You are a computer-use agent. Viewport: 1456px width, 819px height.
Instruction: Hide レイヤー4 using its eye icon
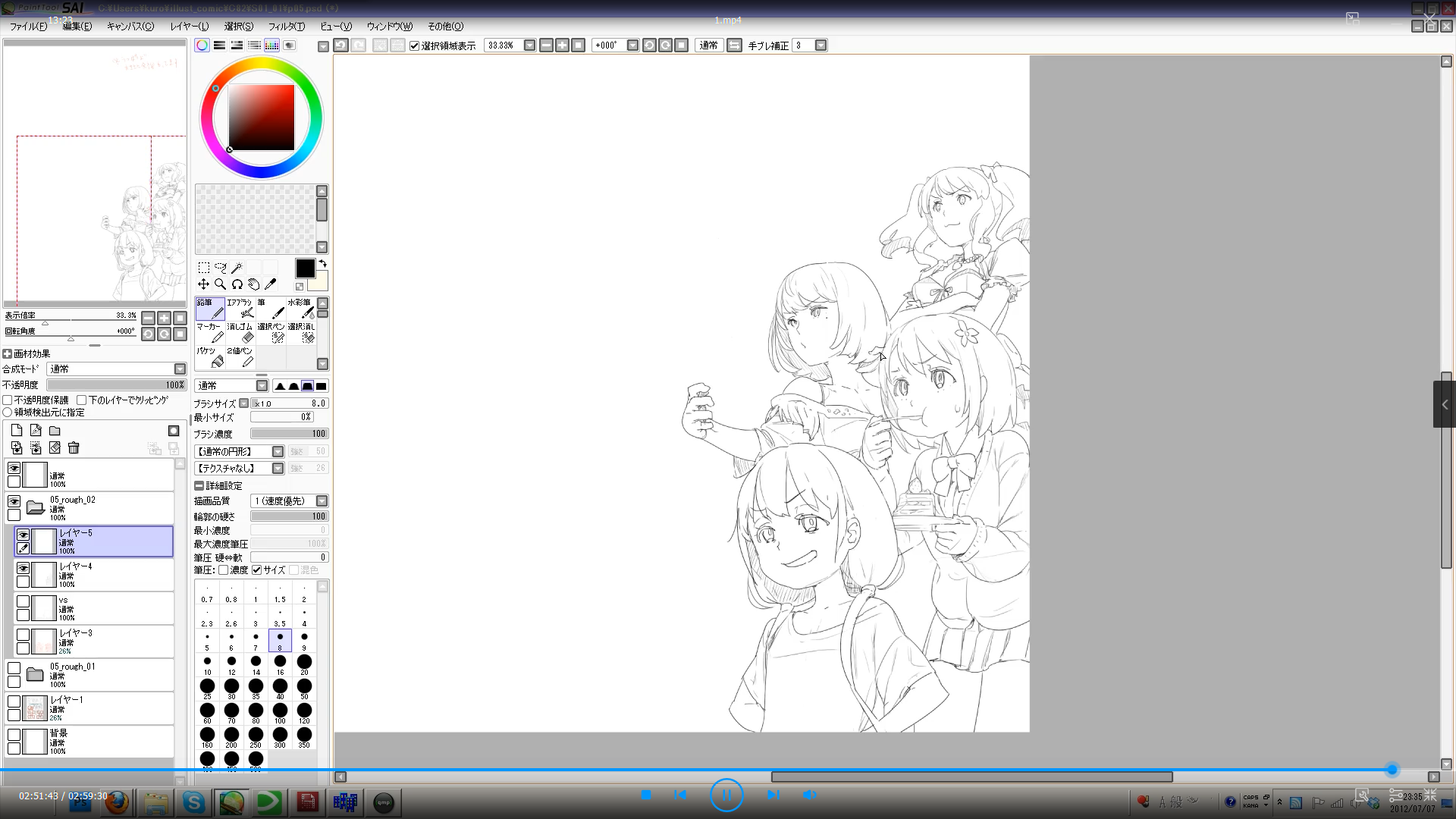point(24,568)
